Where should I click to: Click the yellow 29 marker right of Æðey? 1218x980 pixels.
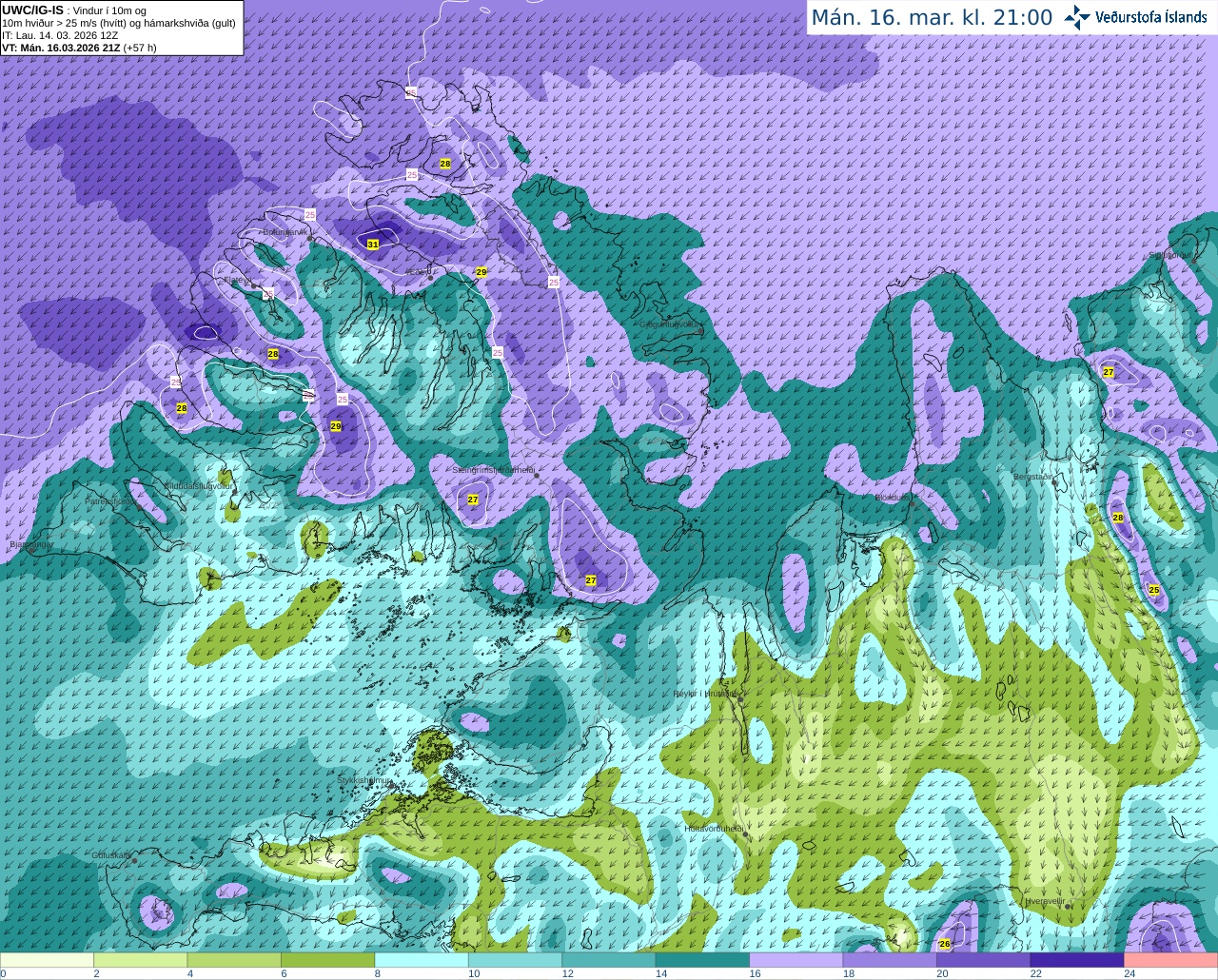pyautogui.click(x=481, y=272)
